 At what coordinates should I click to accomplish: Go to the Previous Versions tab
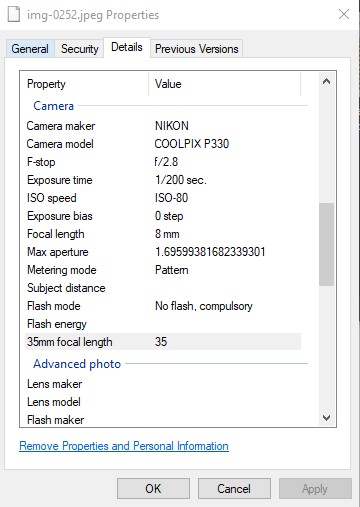pos(197,49)
